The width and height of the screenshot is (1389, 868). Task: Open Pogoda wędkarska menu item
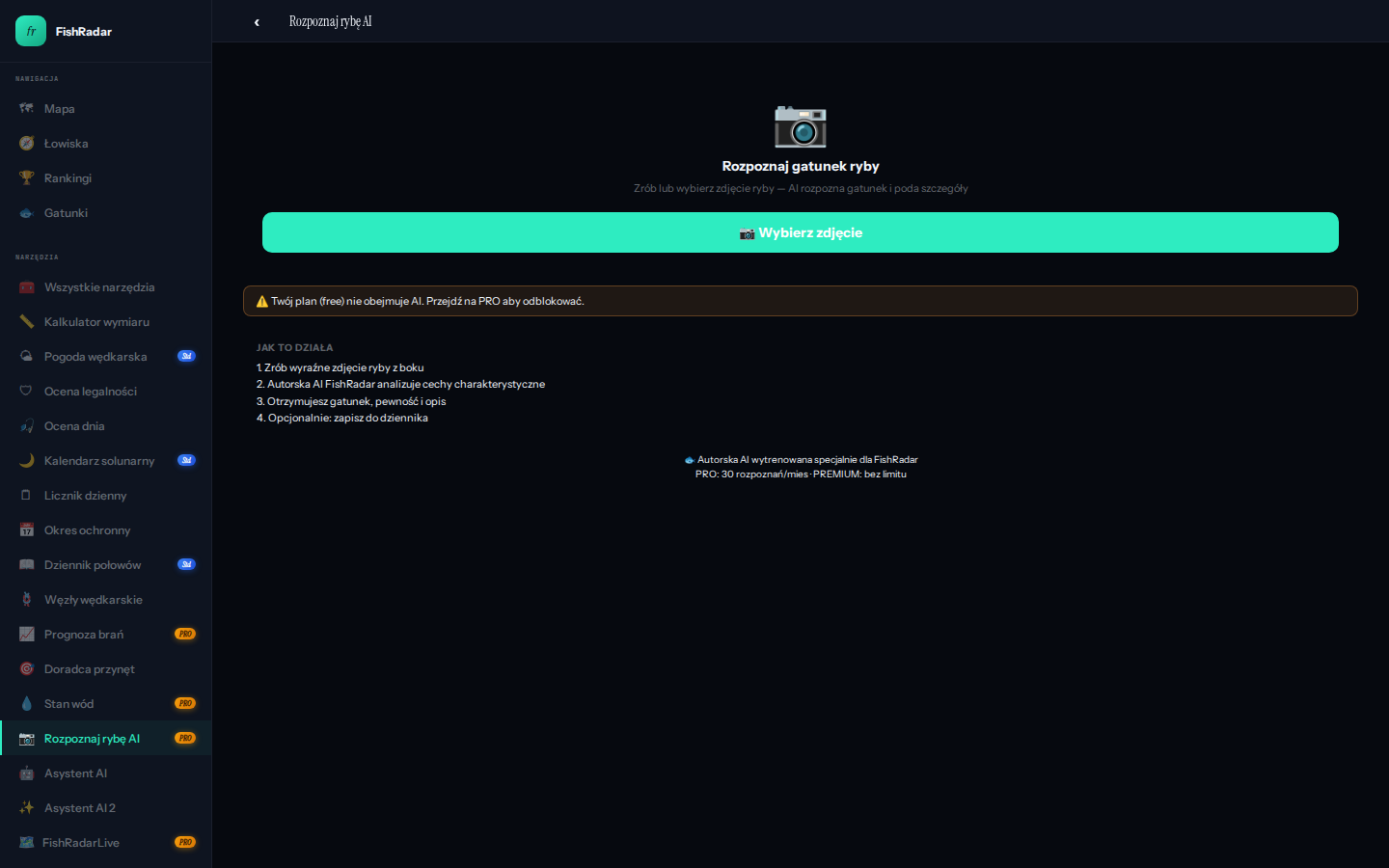(95, 357)
